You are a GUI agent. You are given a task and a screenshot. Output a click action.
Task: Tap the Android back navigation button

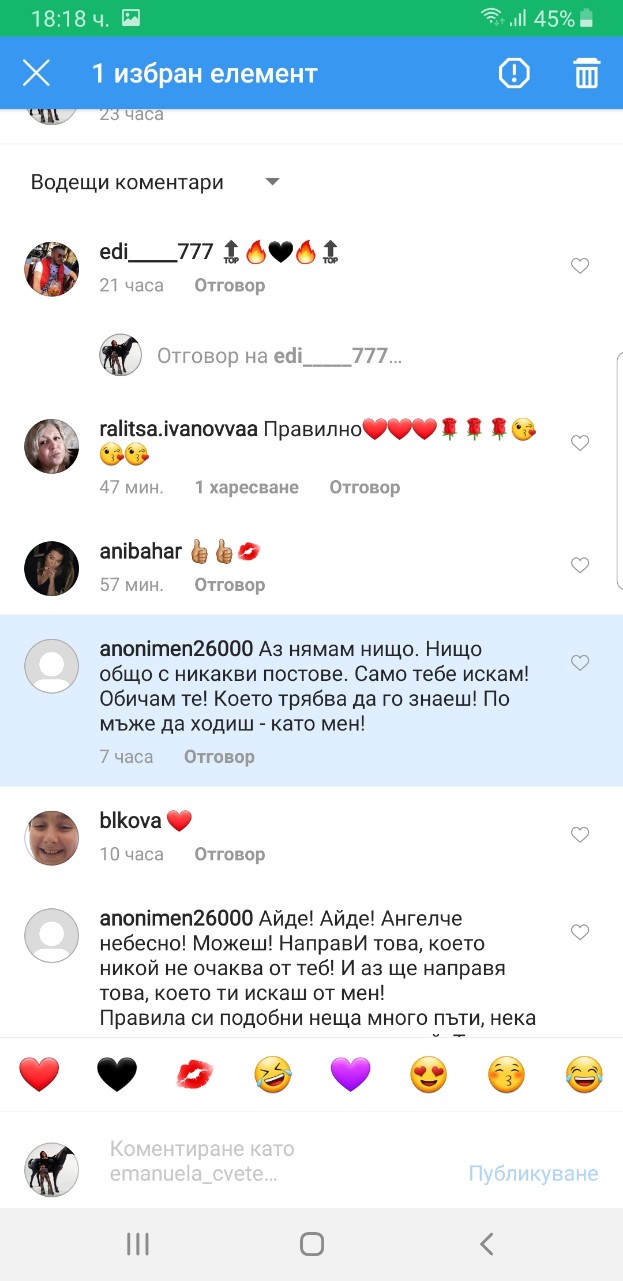486,1244
